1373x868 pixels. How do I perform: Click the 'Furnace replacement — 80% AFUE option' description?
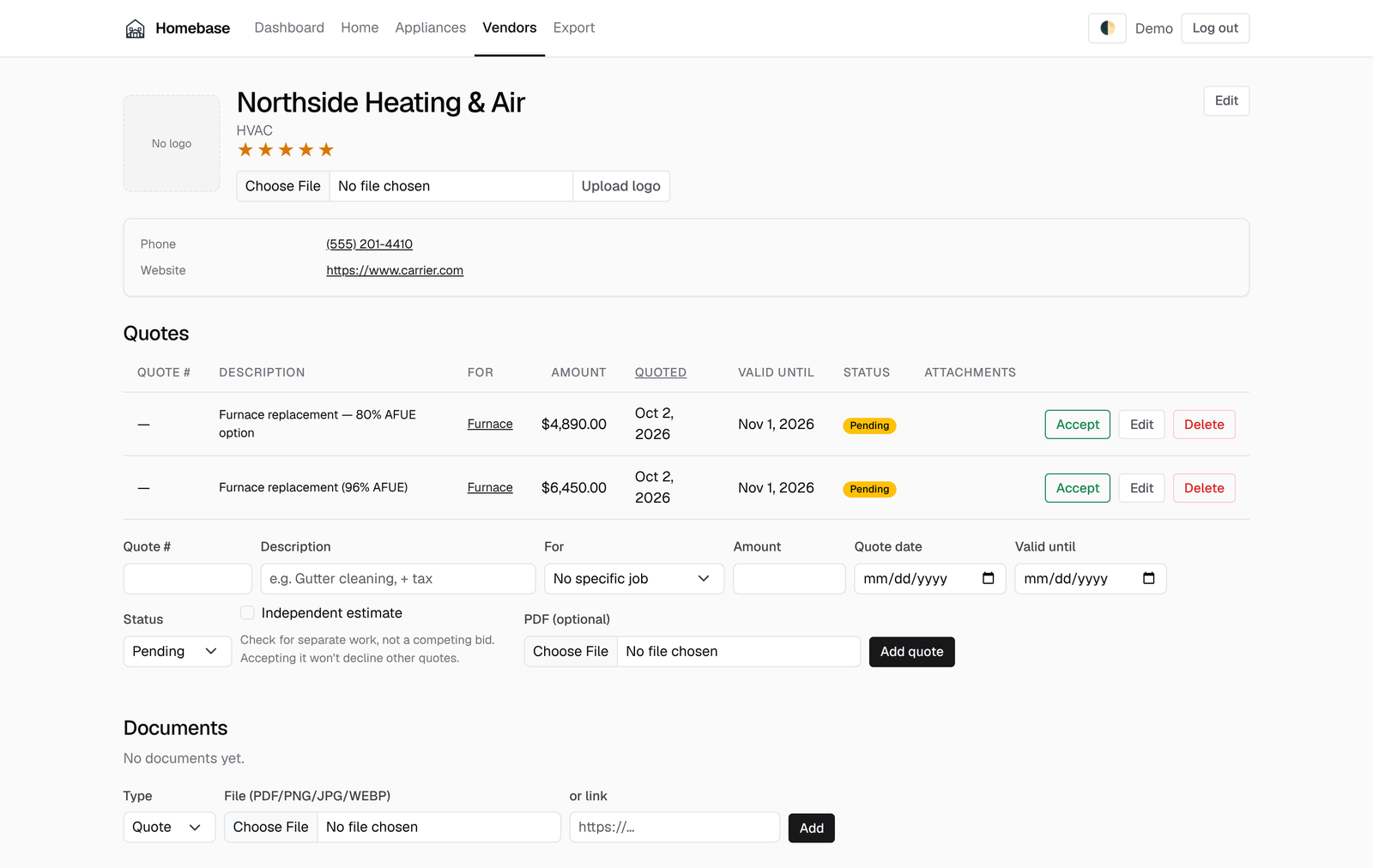pyautogui.click(x=318, y=424)
